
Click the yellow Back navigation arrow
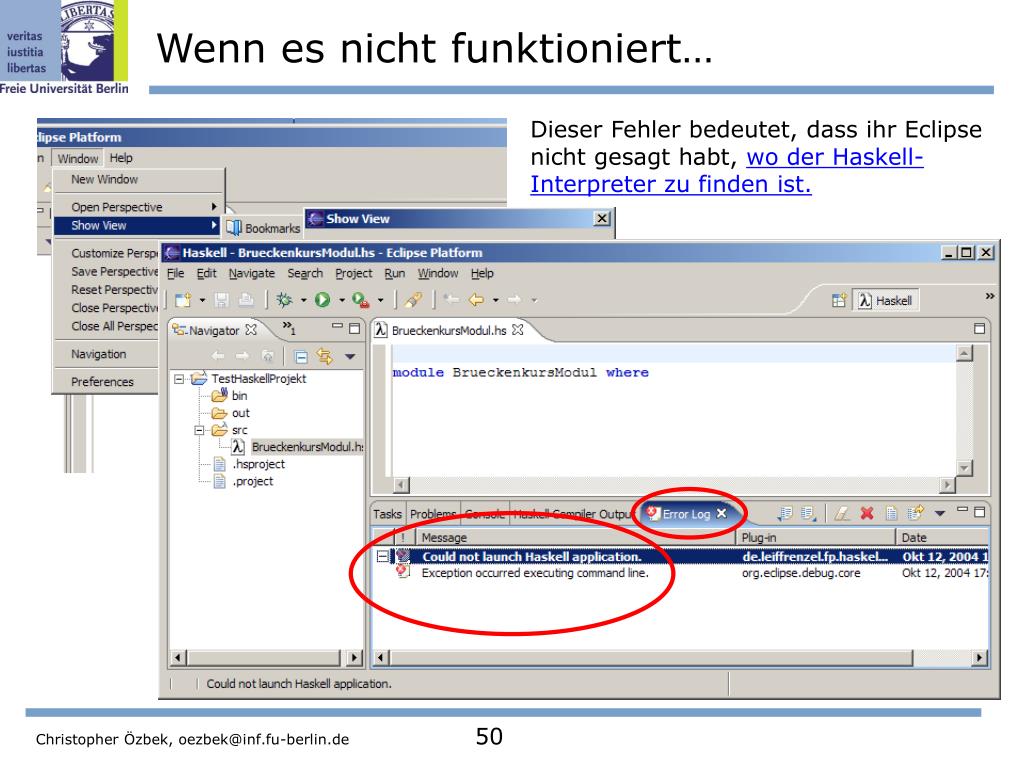[x=477, y=300]
